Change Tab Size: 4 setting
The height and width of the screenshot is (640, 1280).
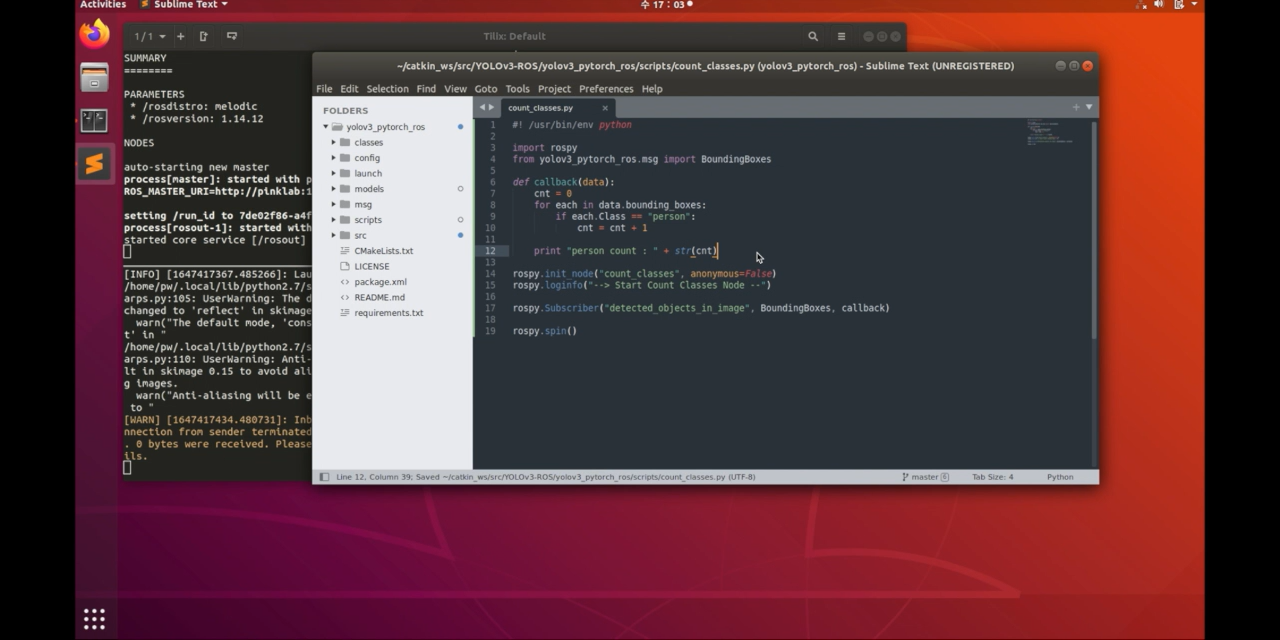[x=992, y=477]
